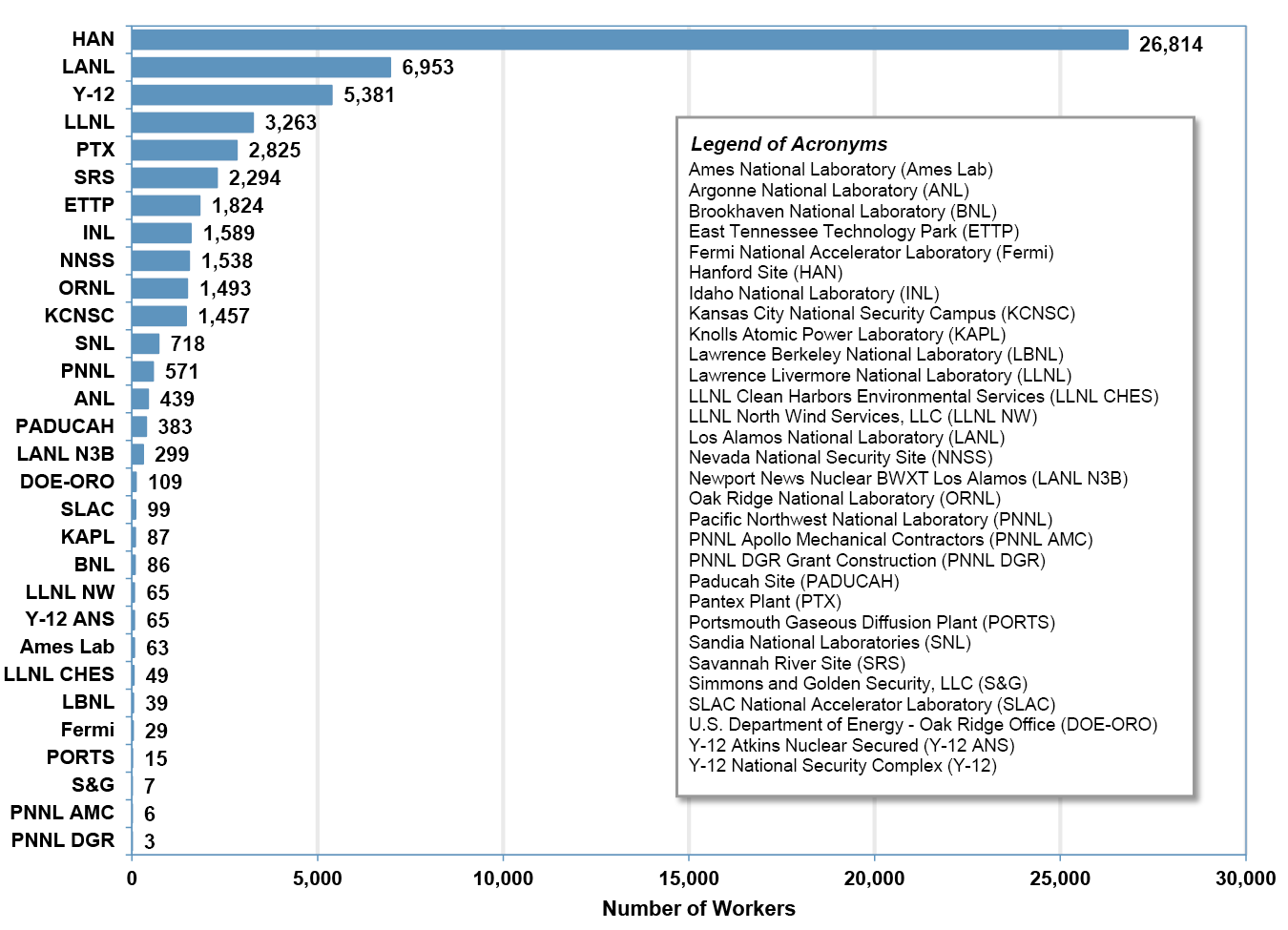Click the Ames Lab value 63

157,648
